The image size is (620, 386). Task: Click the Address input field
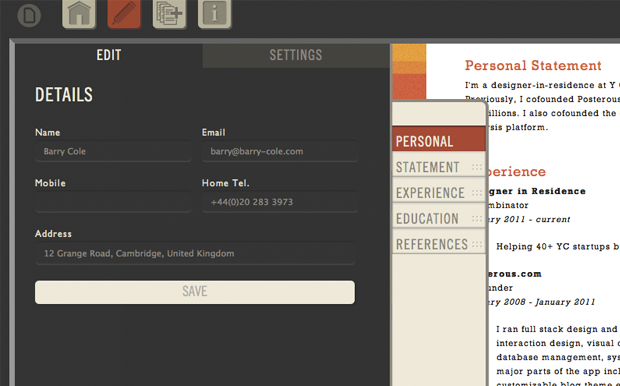point(195,253)
